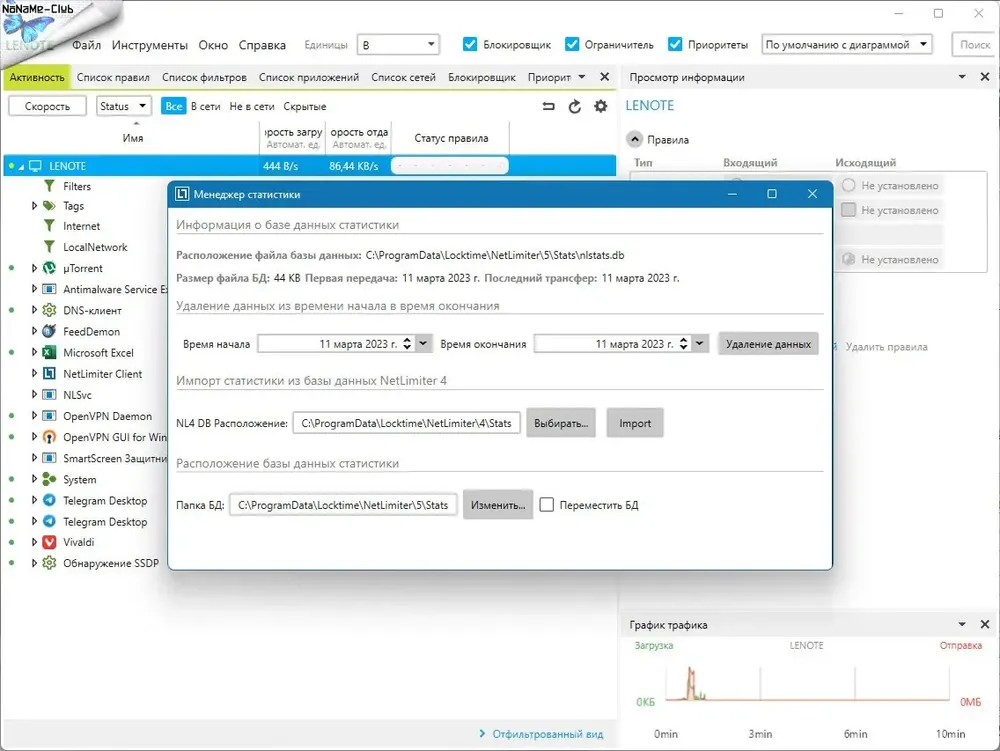
Task: Open the Отфильтрованный вид link
Action: (x=547, y=734)
